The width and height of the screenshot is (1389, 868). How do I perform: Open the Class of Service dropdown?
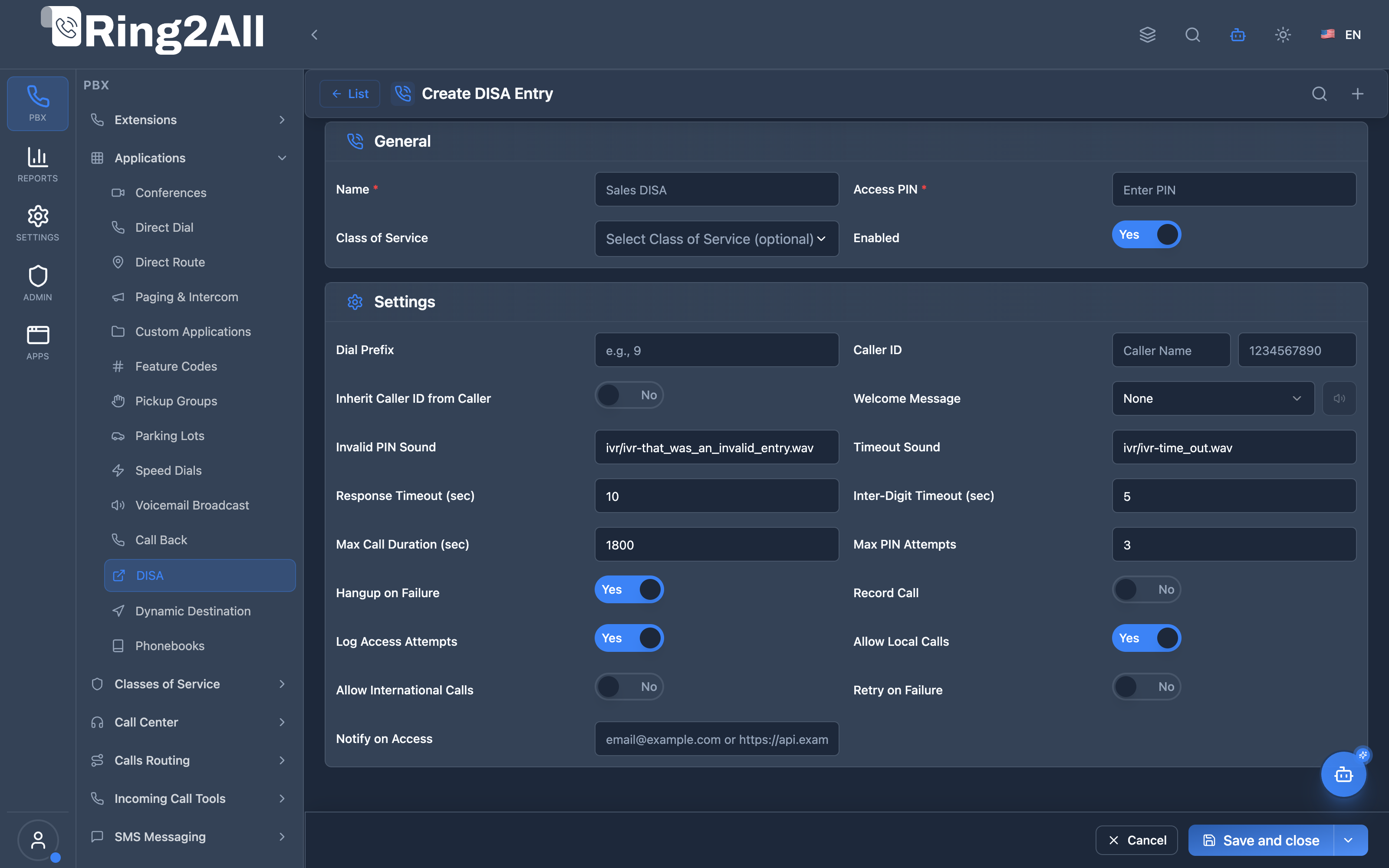click(716, 239)
